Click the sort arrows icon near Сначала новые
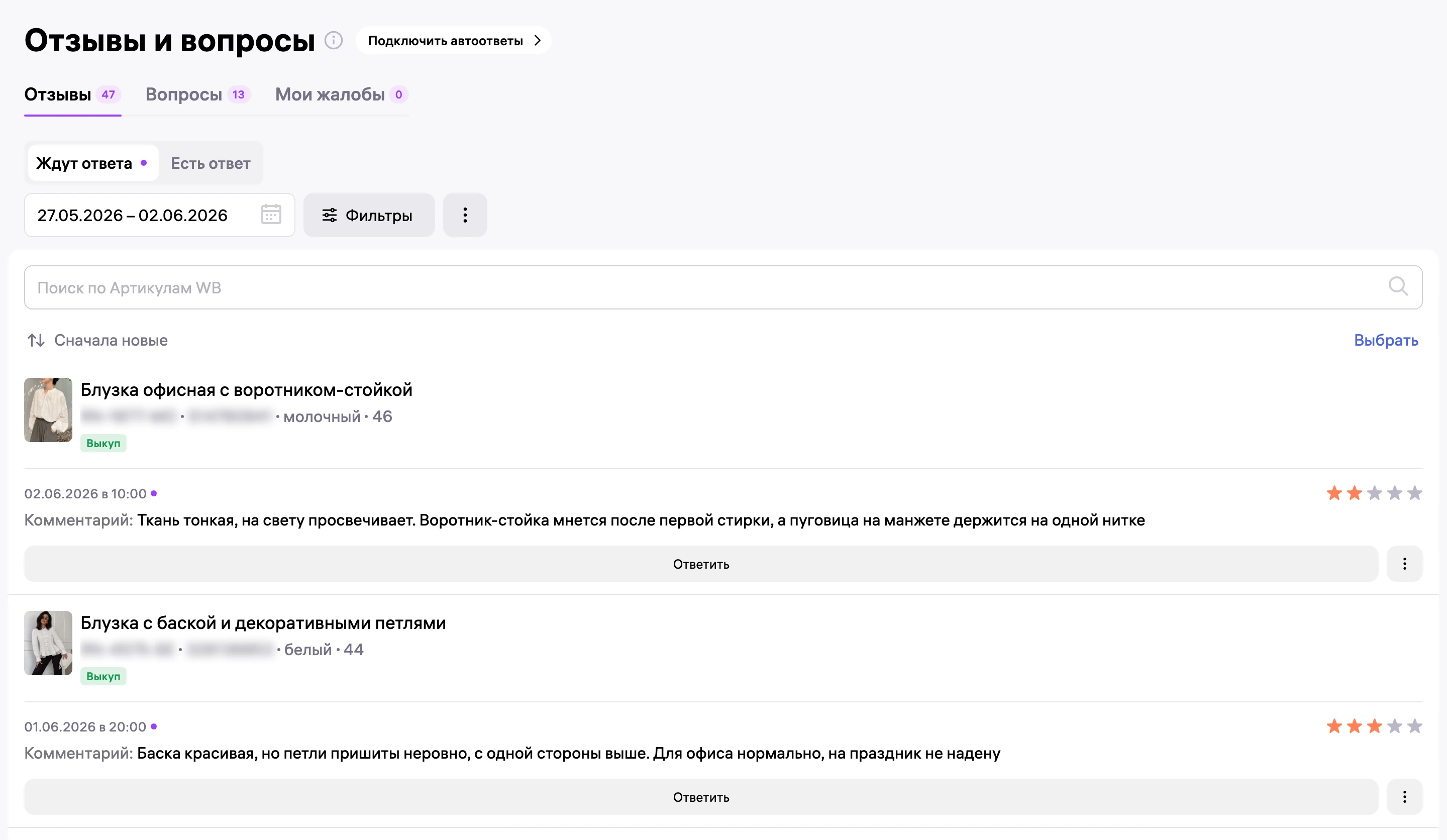Viewport: 1447px width, 840px height. click(x=36, y=341)
